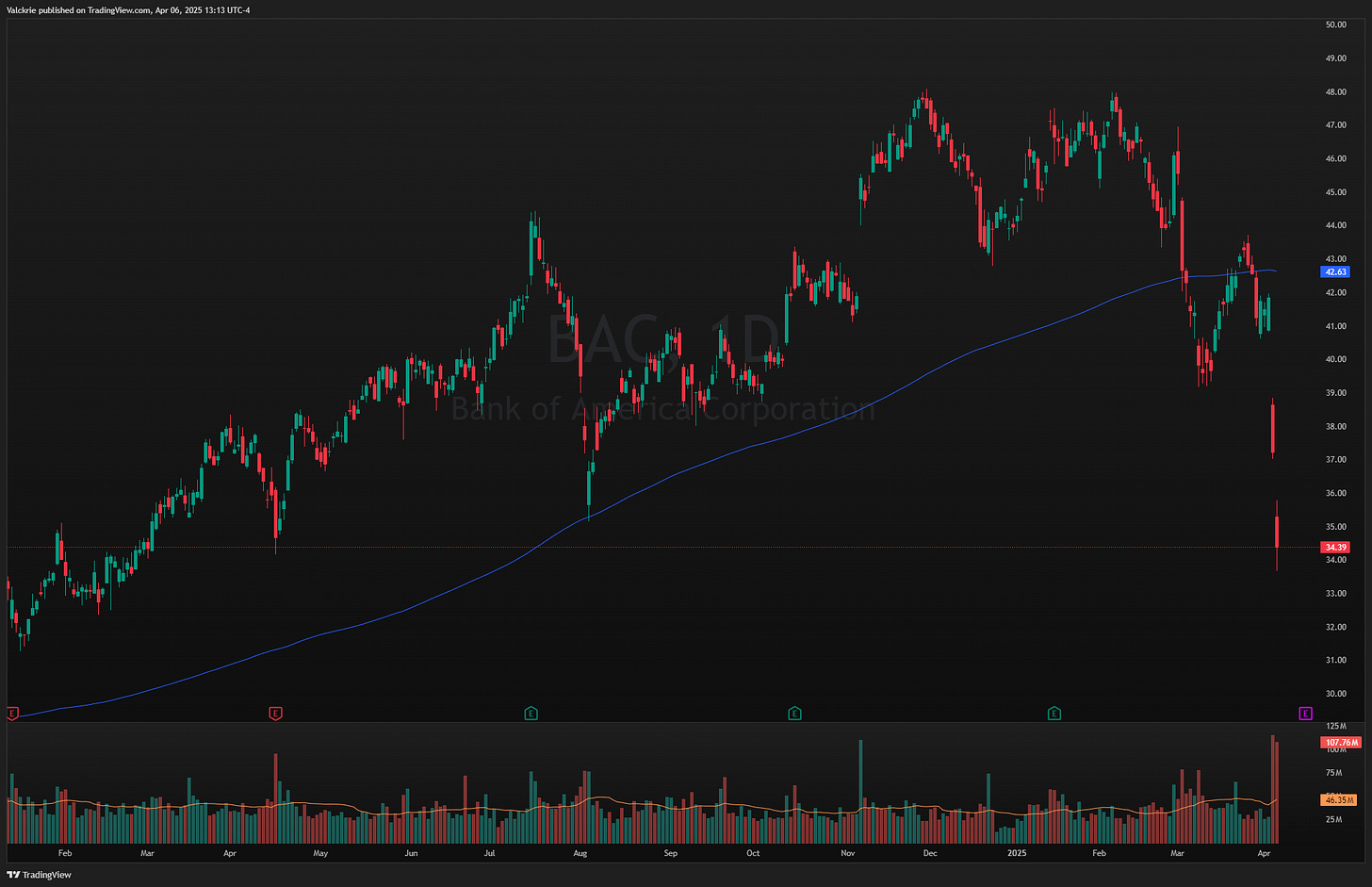Click the 75M volume axis label
The width and height of the screenshot is (1372, 887).
point(1334,772)
